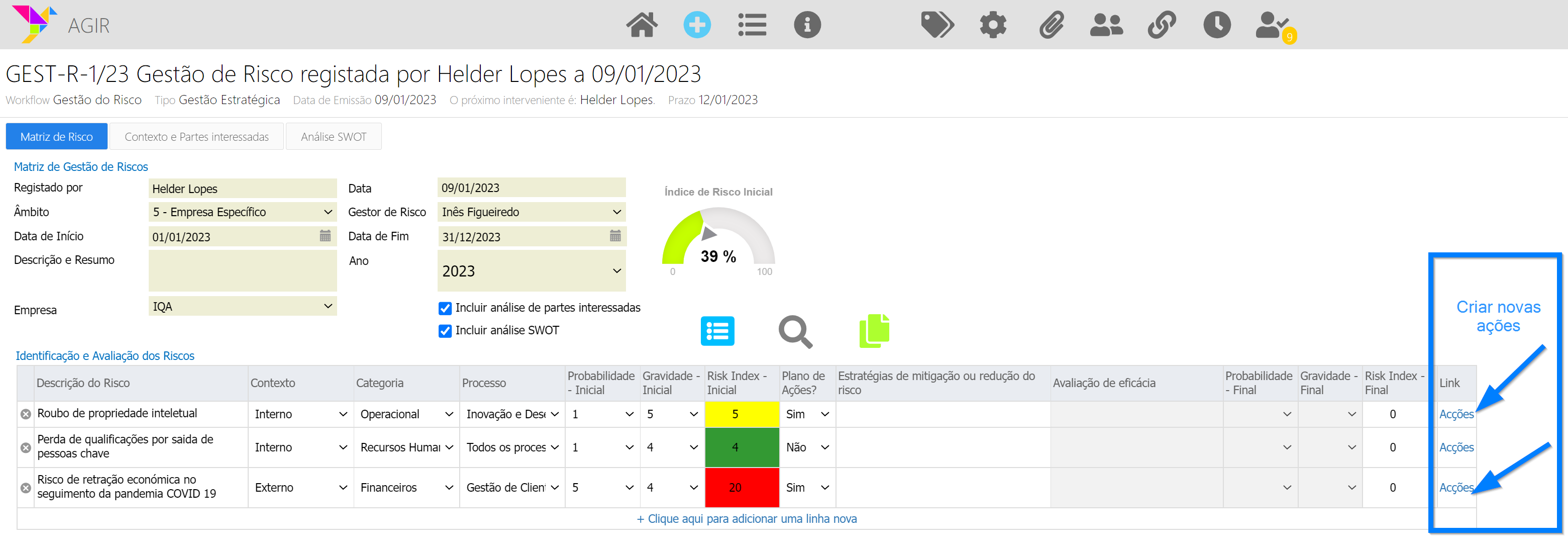The width and height of the screenshot is (1568, 552).
Task: Remove the Roubo de propriedade inteletual row
Action: point(26,414)
